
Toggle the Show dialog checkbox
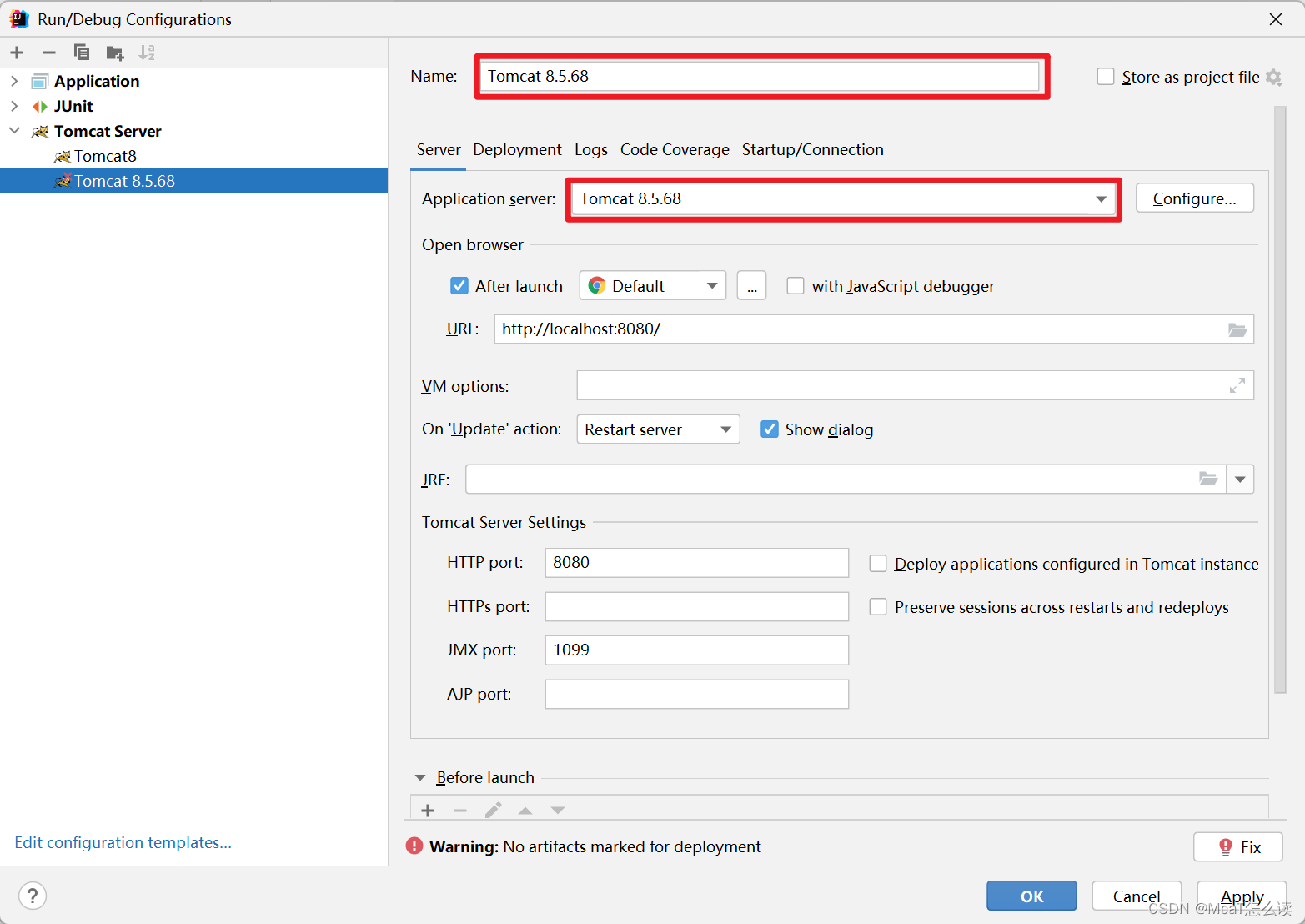click(x=770, y=429)
